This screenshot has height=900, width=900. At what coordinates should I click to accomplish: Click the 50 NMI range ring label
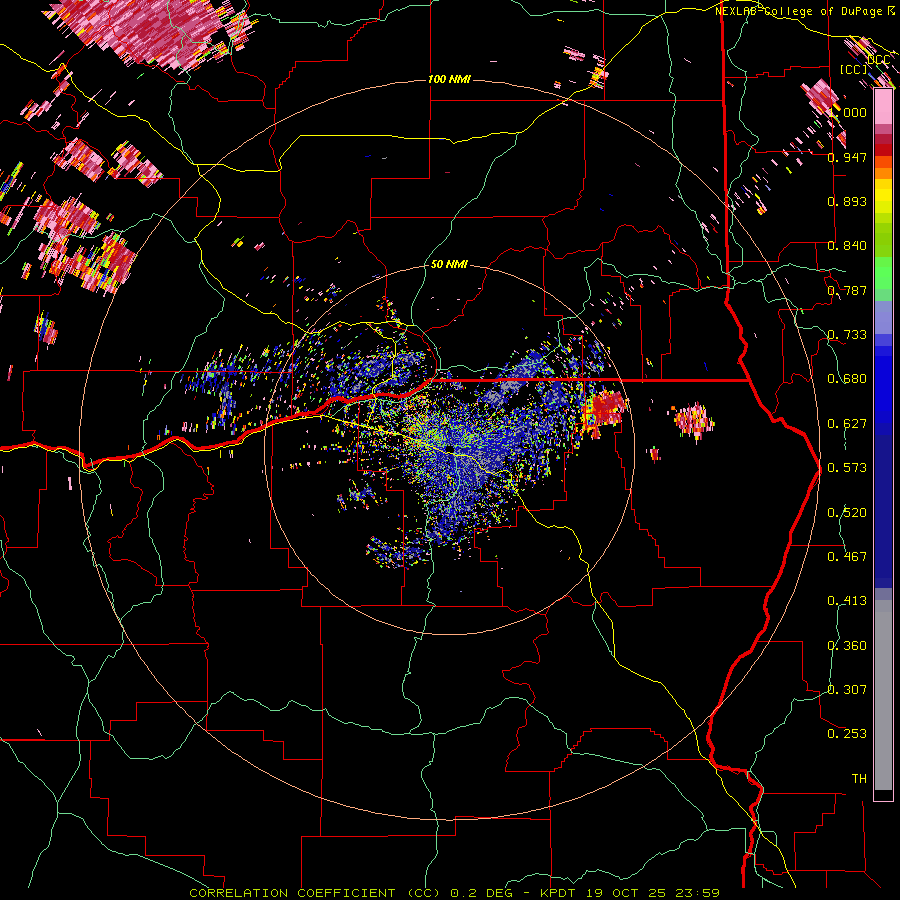449,264
